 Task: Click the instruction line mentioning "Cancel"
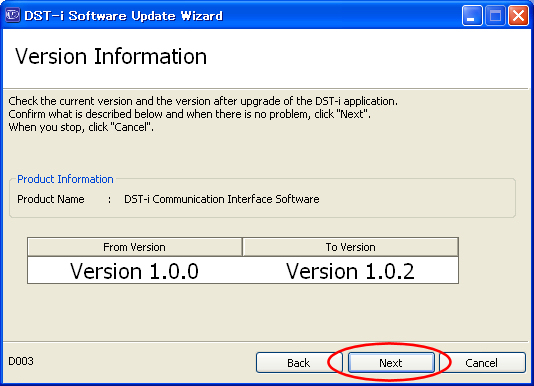pos(81,127)
